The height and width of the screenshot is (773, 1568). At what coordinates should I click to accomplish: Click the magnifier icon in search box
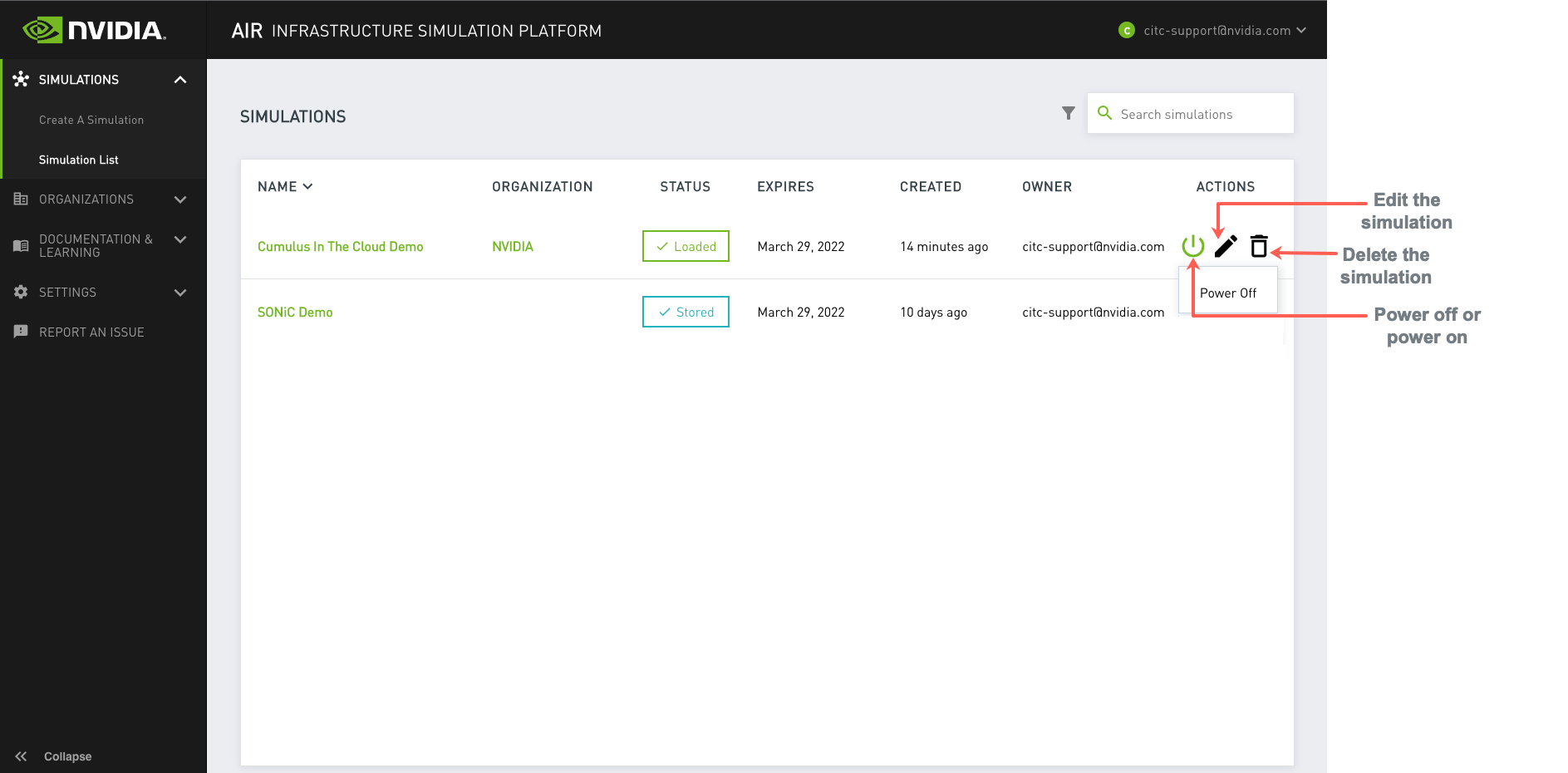1104,113
